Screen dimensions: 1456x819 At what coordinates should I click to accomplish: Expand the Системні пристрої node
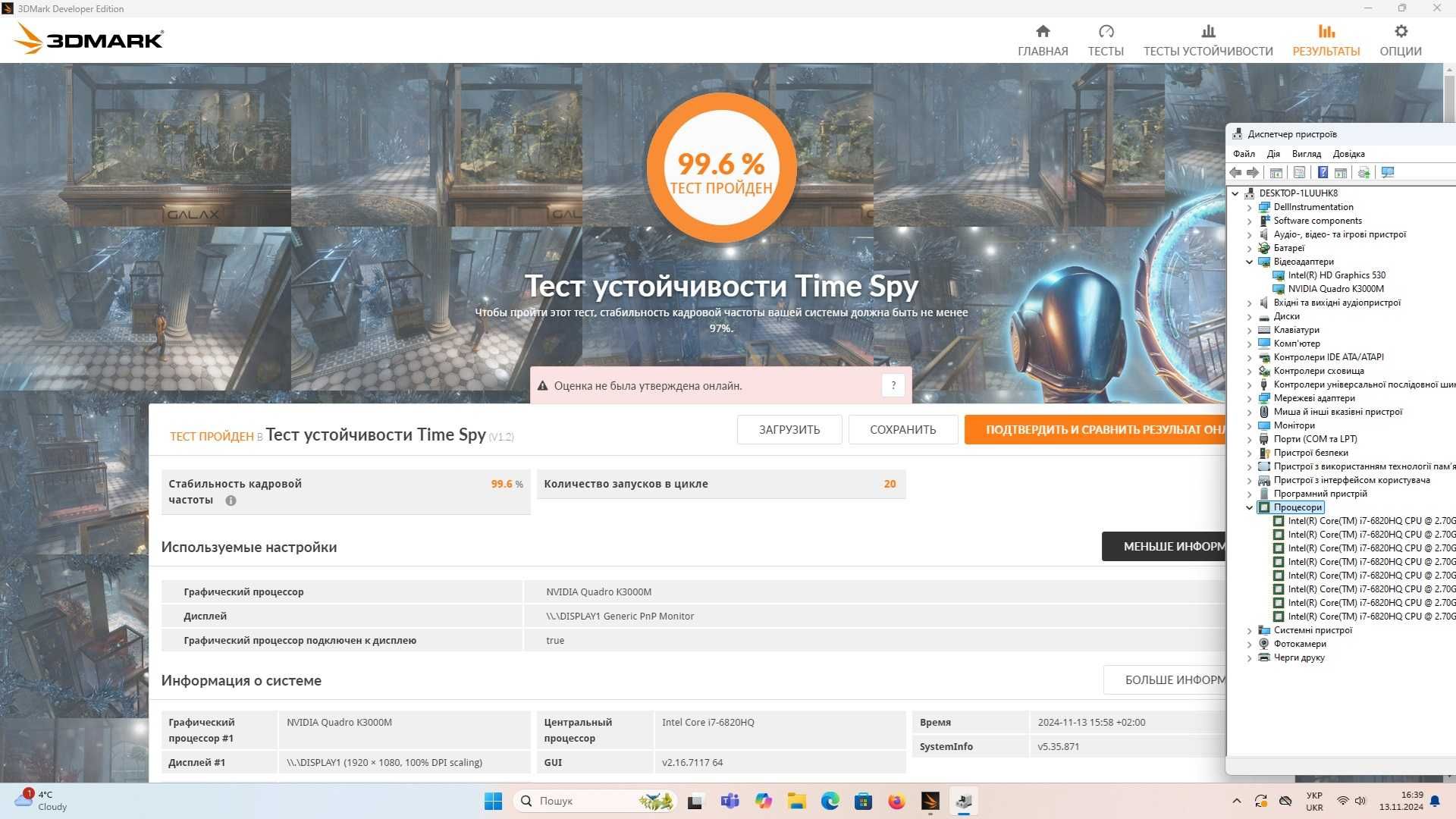pos(1250,630)
